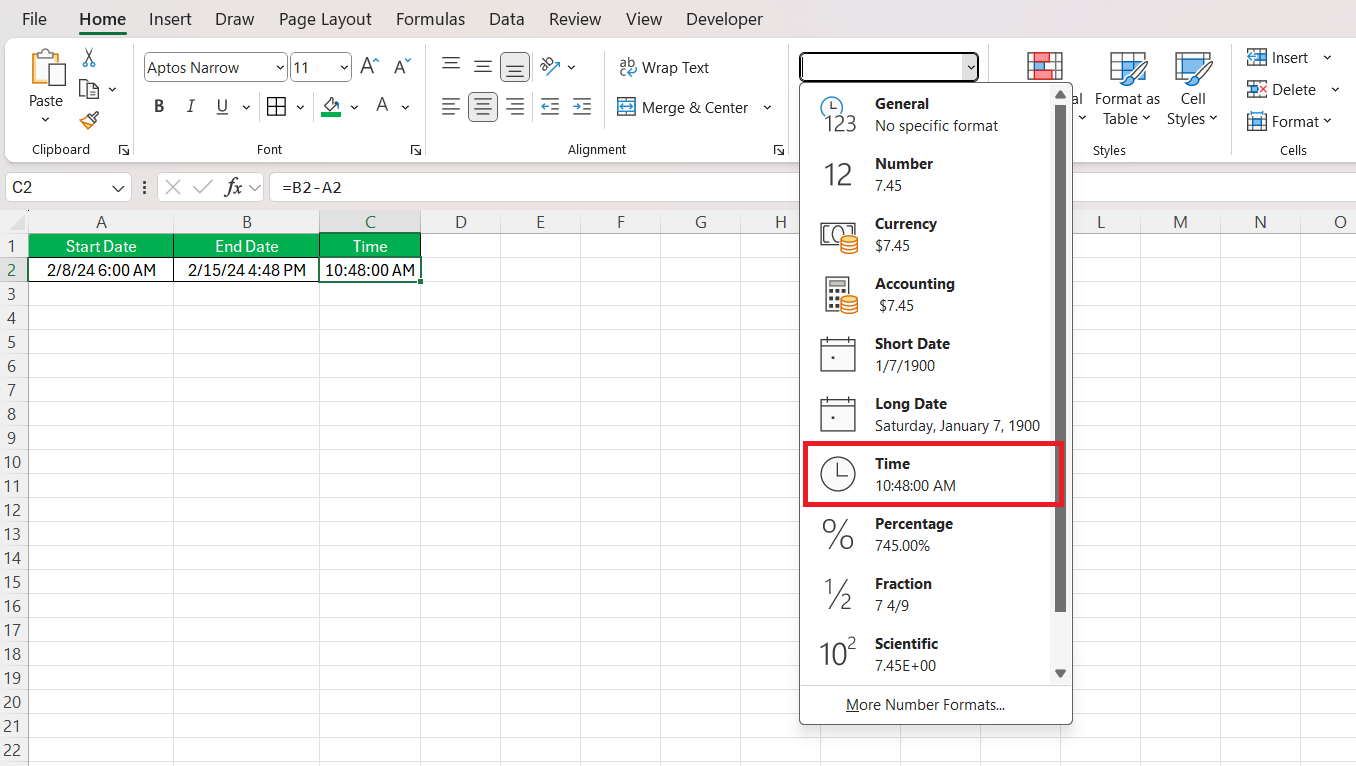The height and width of the screenshot is (766, 1356).
Task: Click the Insert Function fx icon
Action: (233, 187)
